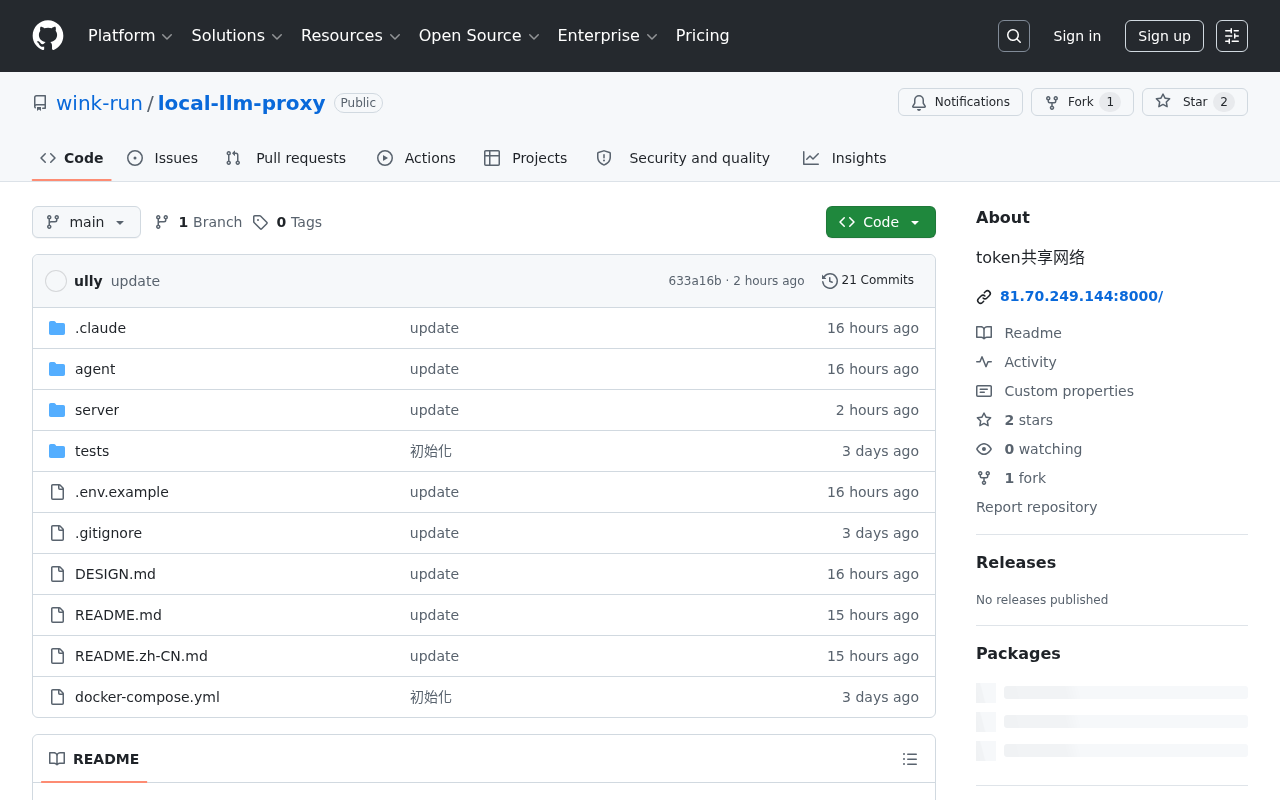Open the Insights tab
Viewport: 1280px width, 800px height.
pyautogui.click(x=844, y=158)
